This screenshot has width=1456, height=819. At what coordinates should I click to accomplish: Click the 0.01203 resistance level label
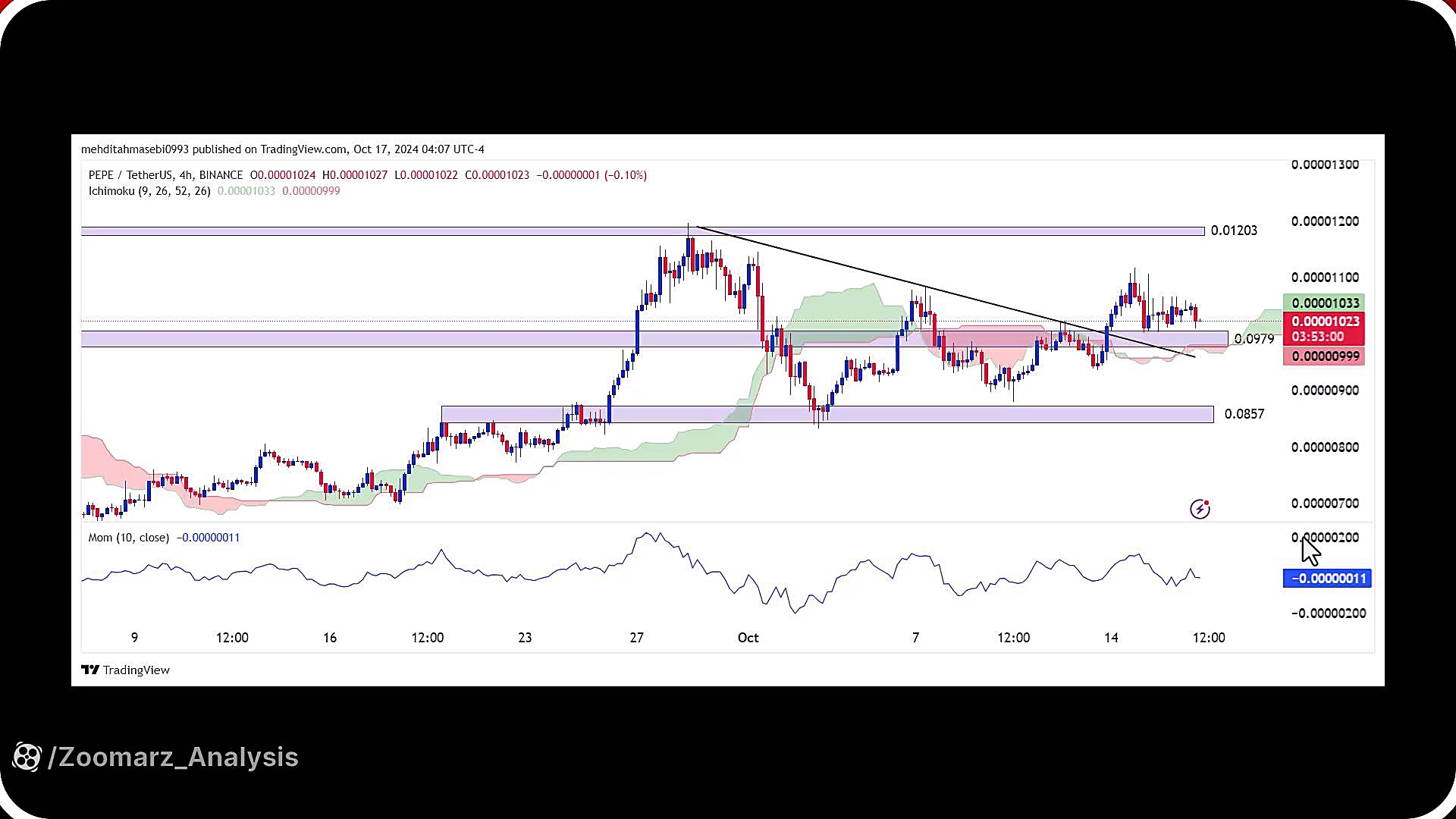pyautogui.click(x=1234, y=231)
